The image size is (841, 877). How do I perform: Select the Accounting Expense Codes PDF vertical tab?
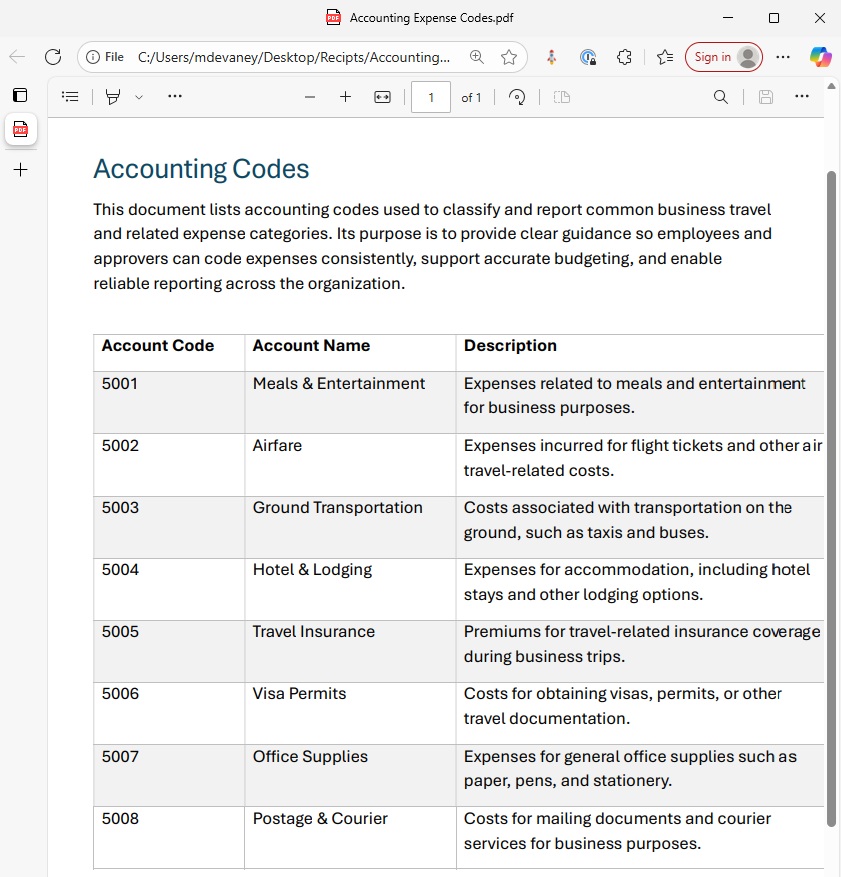click(20, 130)
